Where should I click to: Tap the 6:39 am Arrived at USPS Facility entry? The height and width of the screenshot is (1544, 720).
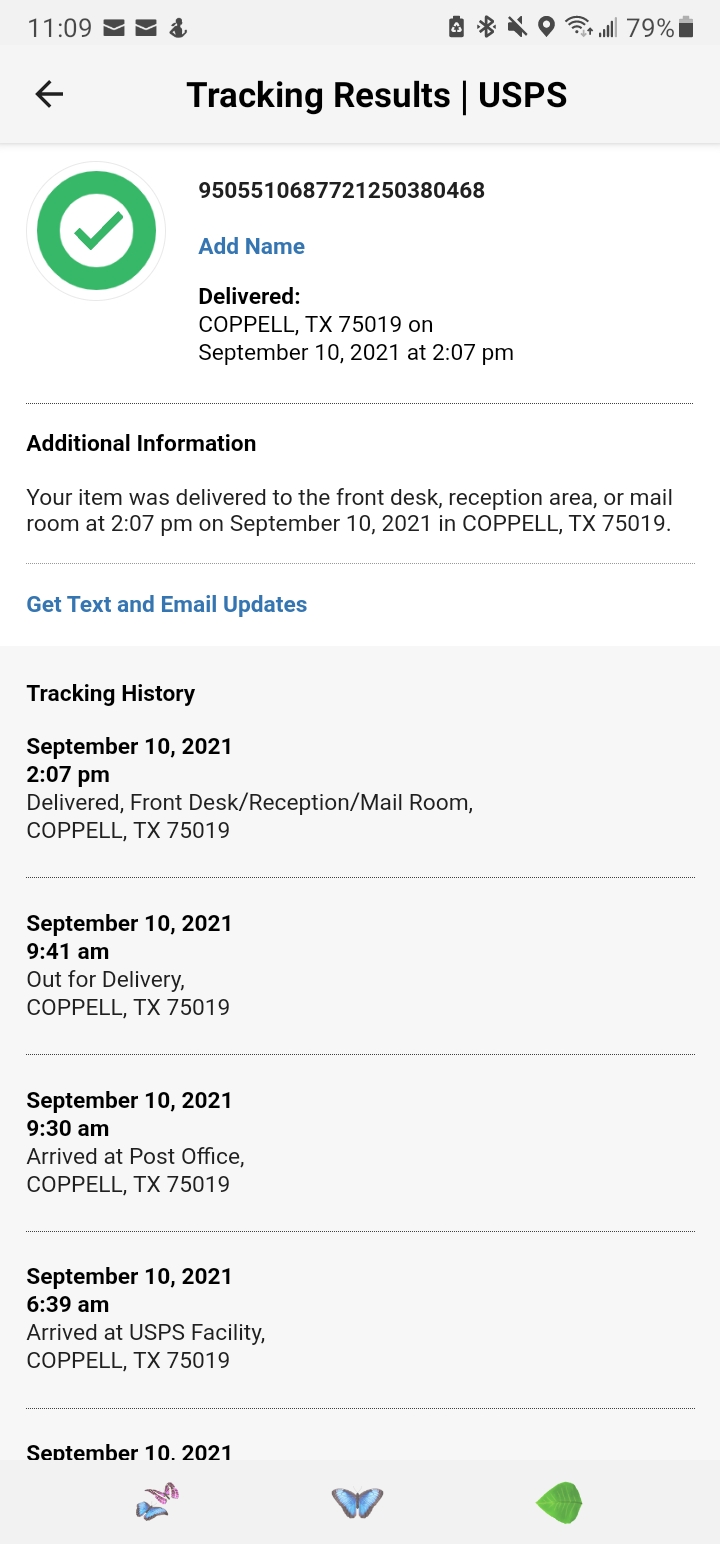point(145,1319)
